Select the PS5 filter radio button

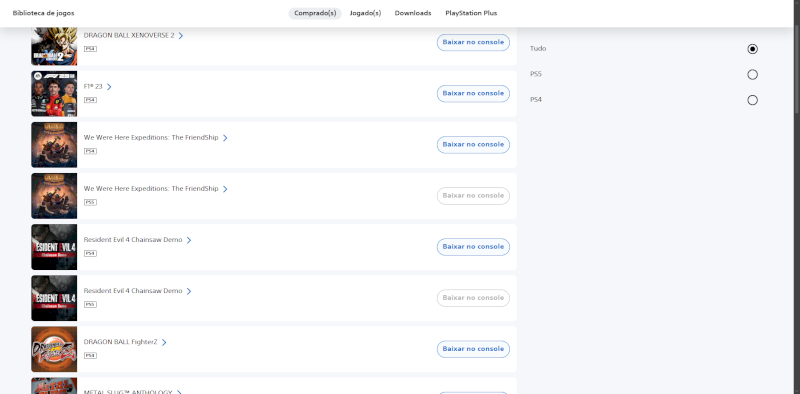click(x=752, y=75)
